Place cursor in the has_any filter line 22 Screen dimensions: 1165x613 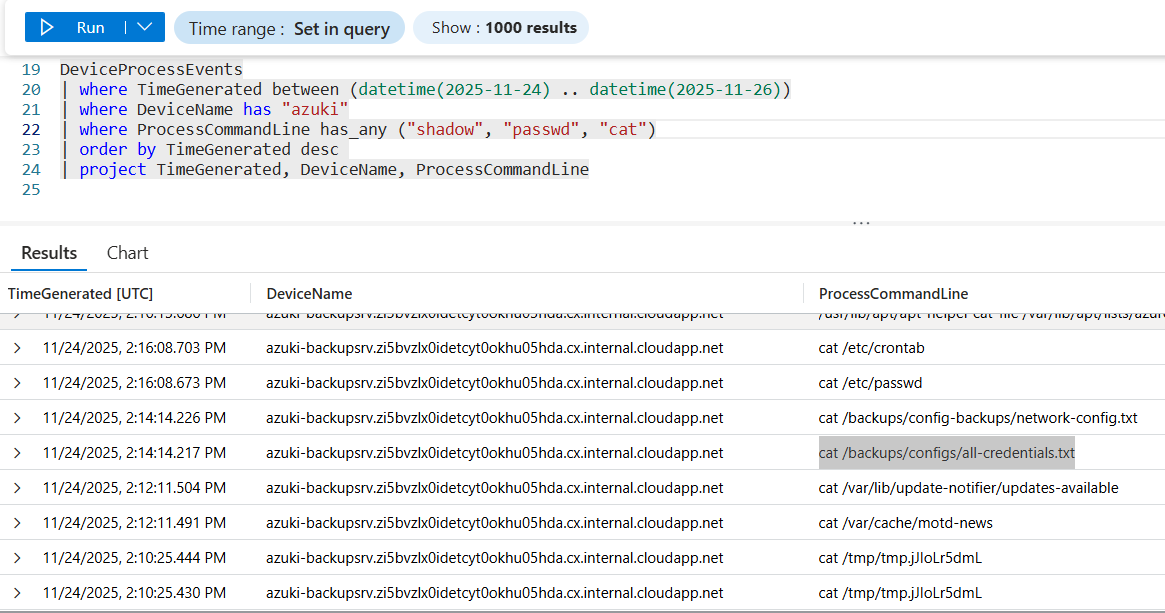pos(358,129)
